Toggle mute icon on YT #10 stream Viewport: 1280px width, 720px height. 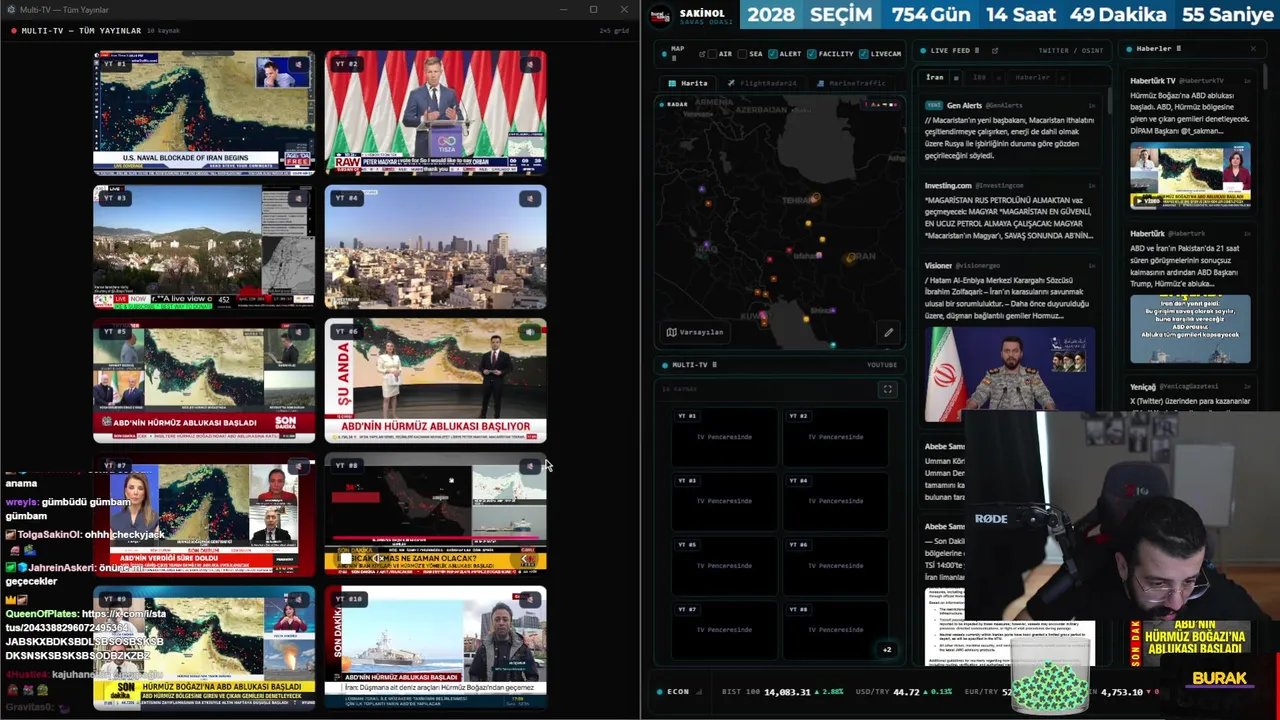tap(530, 599)
